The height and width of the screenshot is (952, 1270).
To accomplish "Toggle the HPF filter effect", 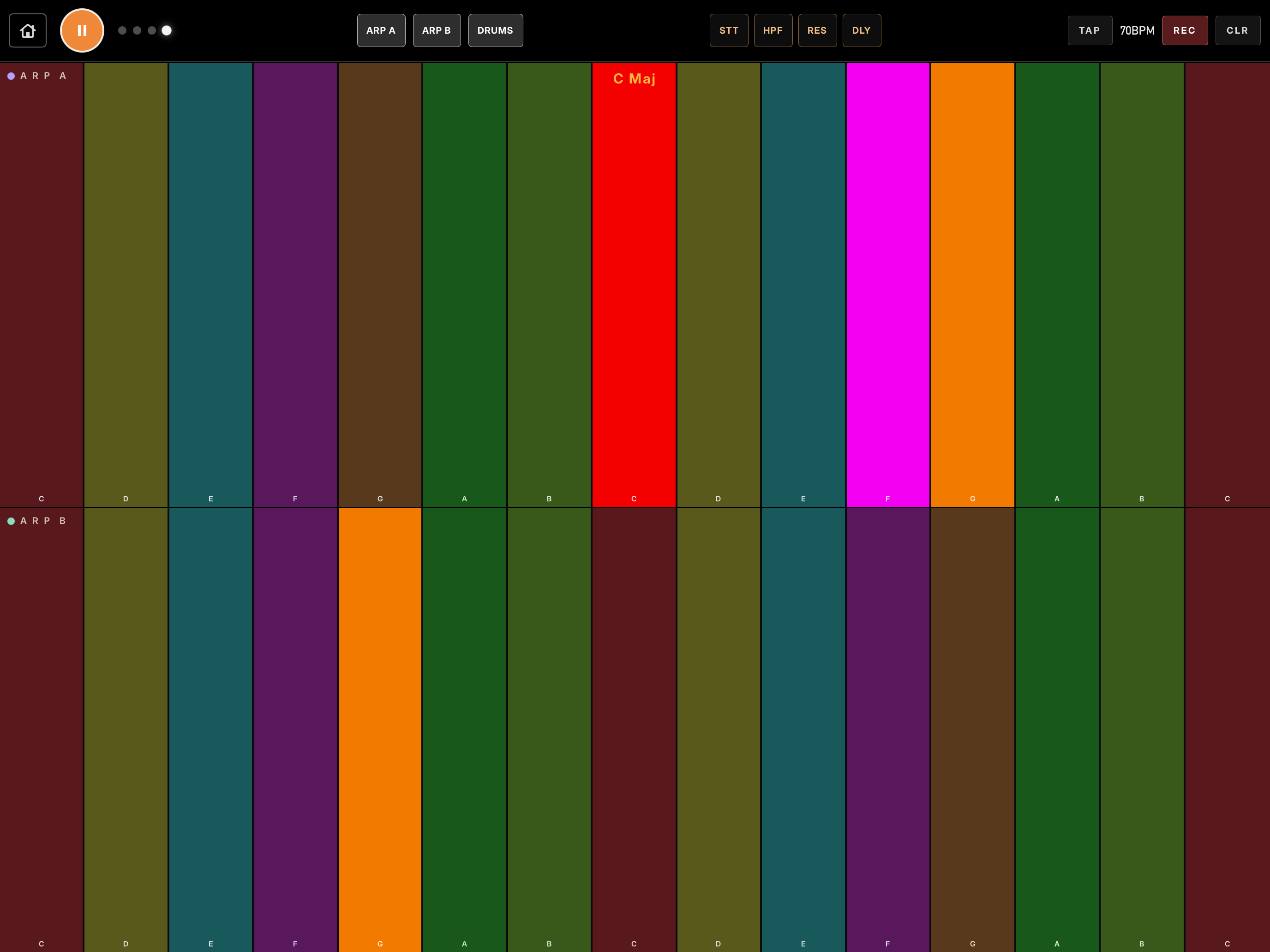I will 773,30.
